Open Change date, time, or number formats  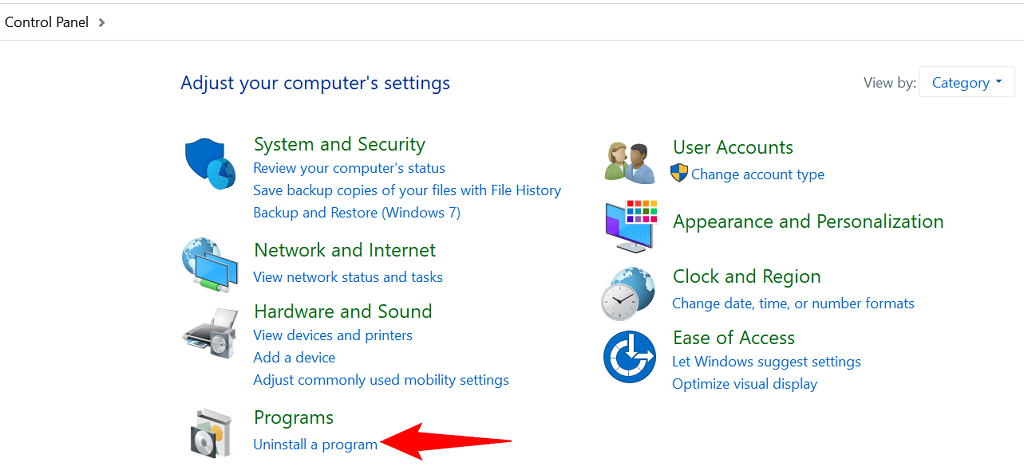point(793,303)
